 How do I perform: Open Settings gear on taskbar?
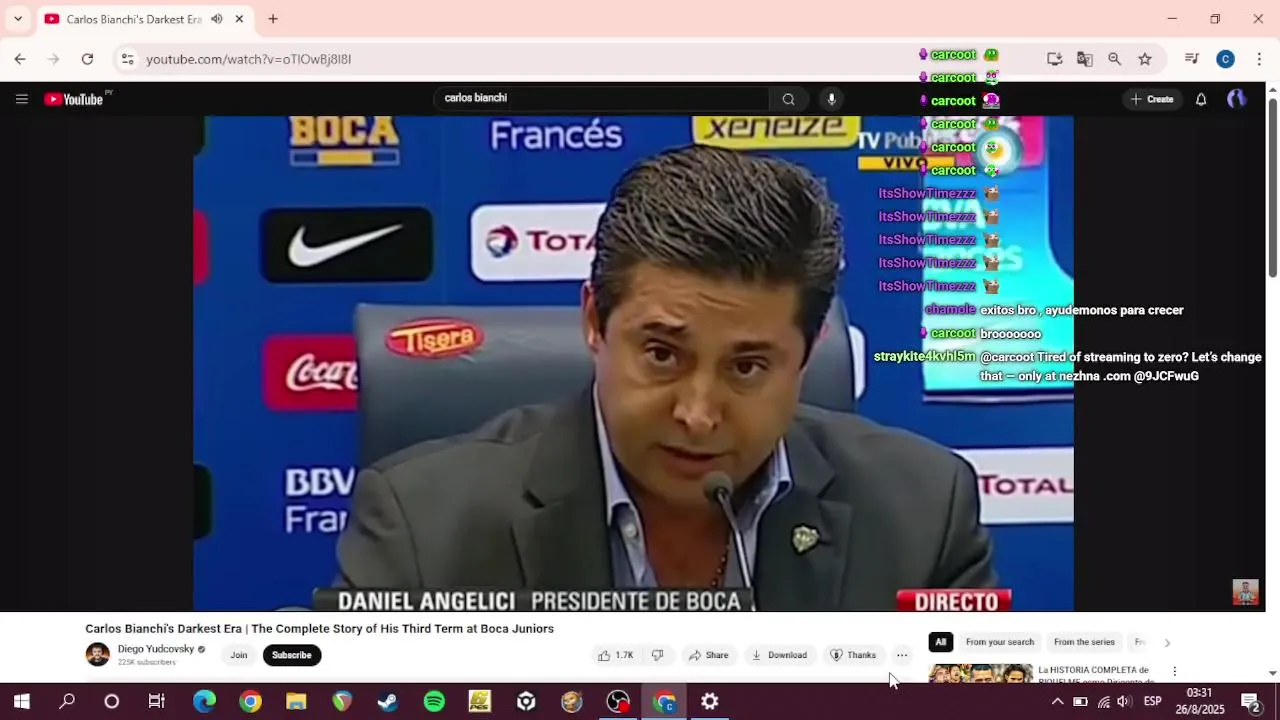point(710,701)
